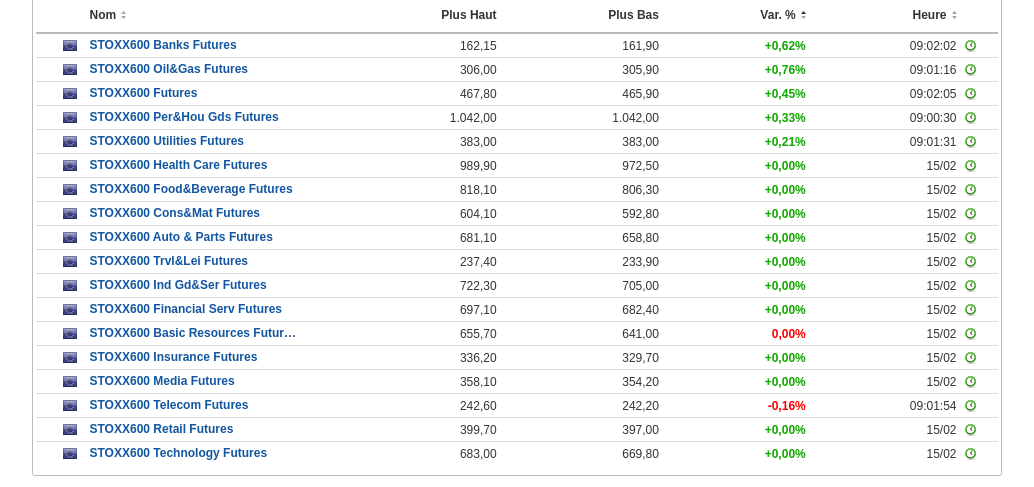
Task: Click the clock icon in the Banks Futures row
Action: [970, 46]
